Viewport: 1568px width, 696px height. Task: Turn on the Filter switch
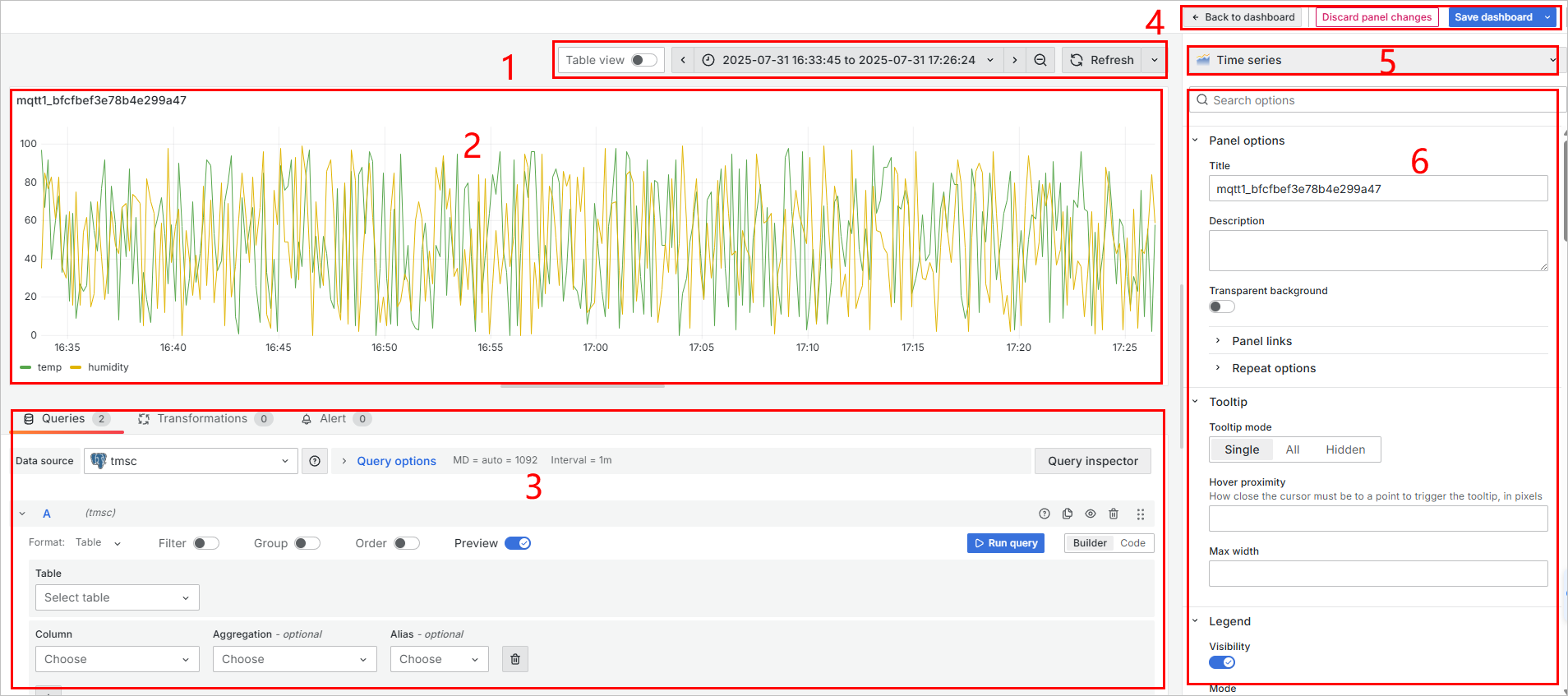tap(206, 543)
